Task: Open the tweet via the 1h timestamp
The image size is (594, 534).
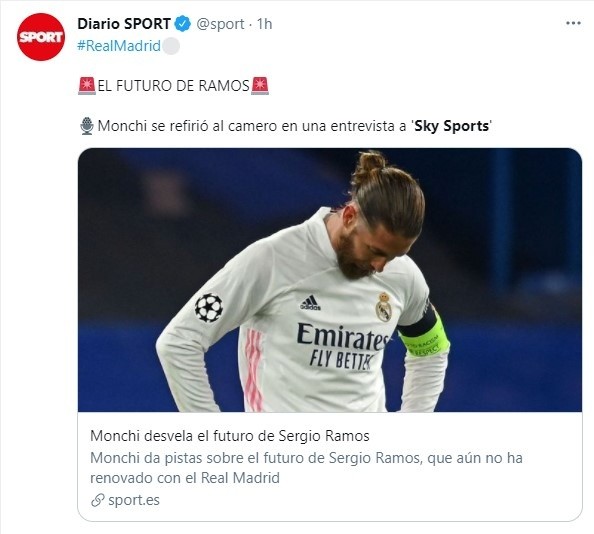Action: point(264,24)
